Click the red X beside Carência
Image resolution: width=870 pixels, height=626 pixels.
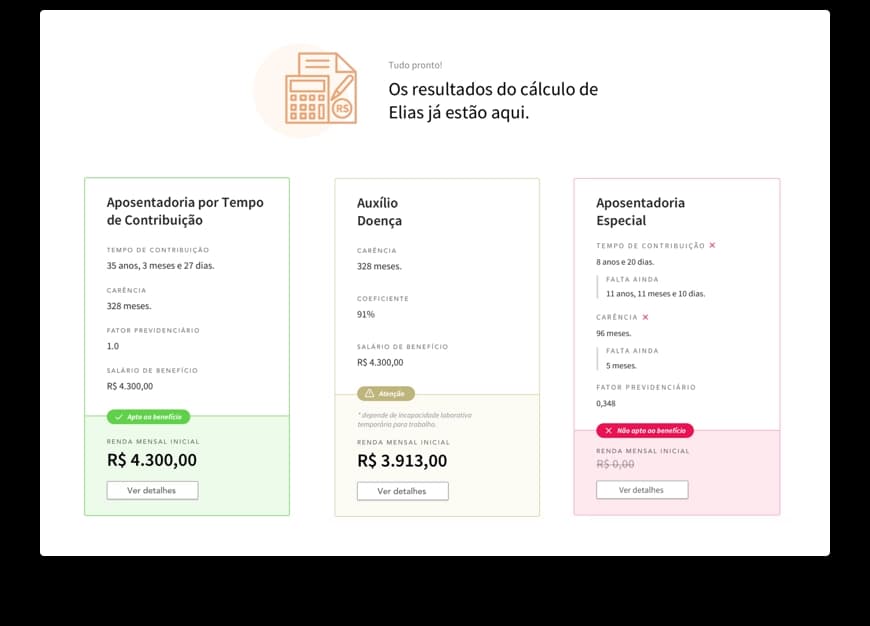click(x=645, y=318)
